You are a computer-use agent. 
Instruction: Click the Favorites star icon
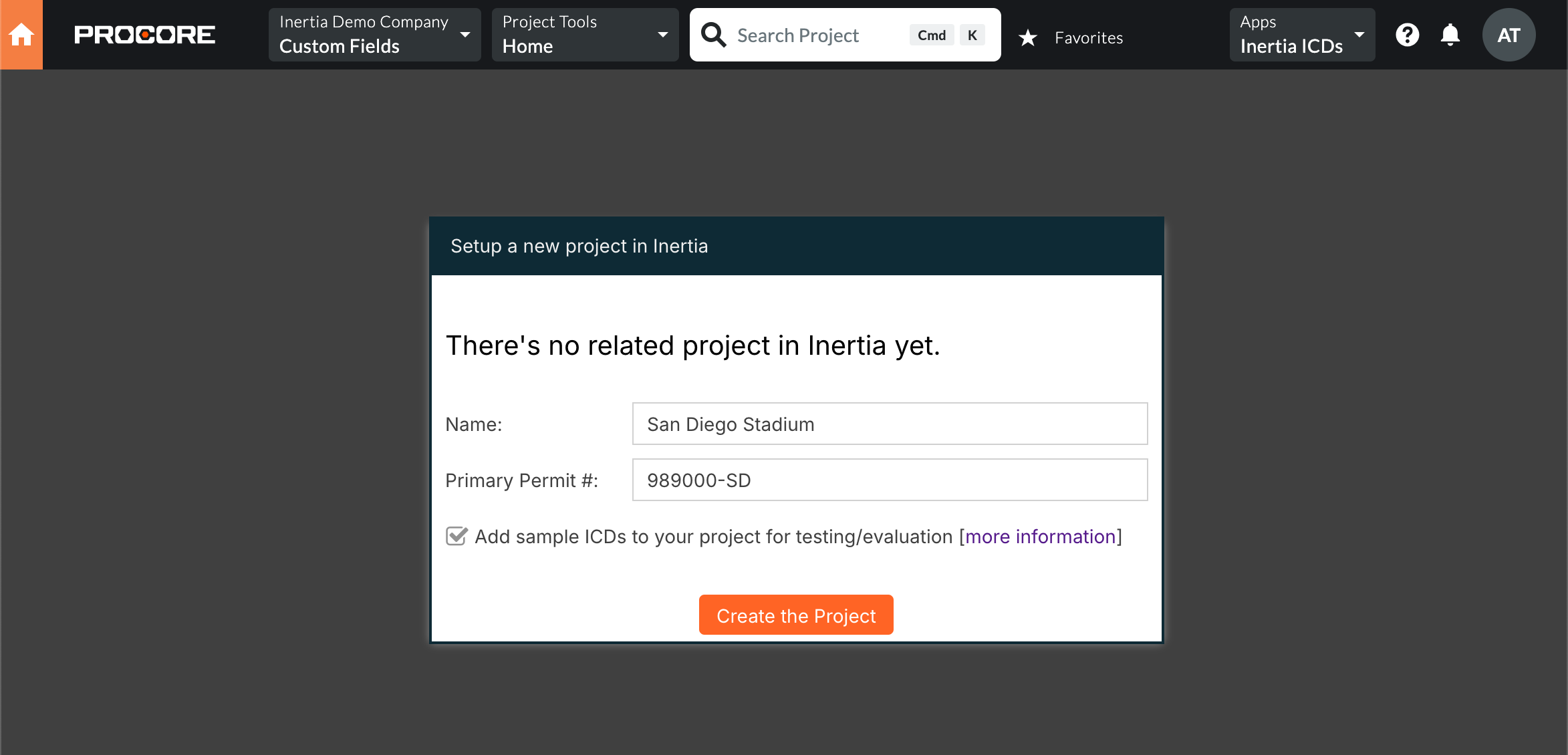tap(1028, 37)
